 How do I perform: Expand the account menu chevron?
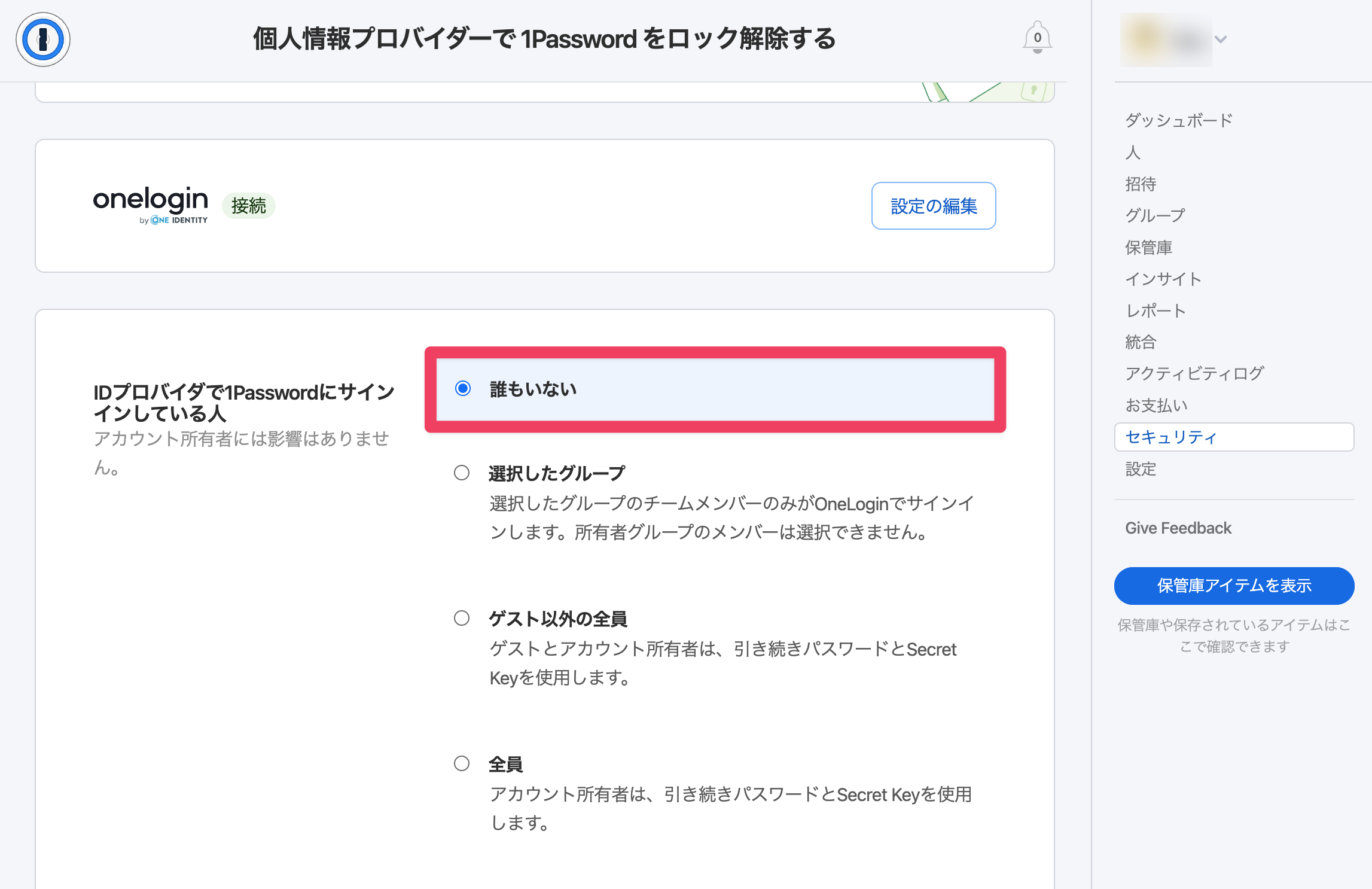pyautogui.click(x=1221, y=39)
